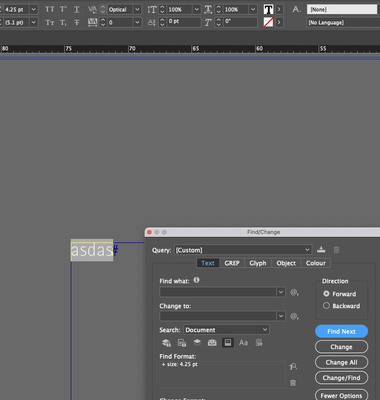This screenshot has width=380, height=400.
Task: Toggle Small Caps formatting
Action: pyautogui.click(x=50, y=23)
